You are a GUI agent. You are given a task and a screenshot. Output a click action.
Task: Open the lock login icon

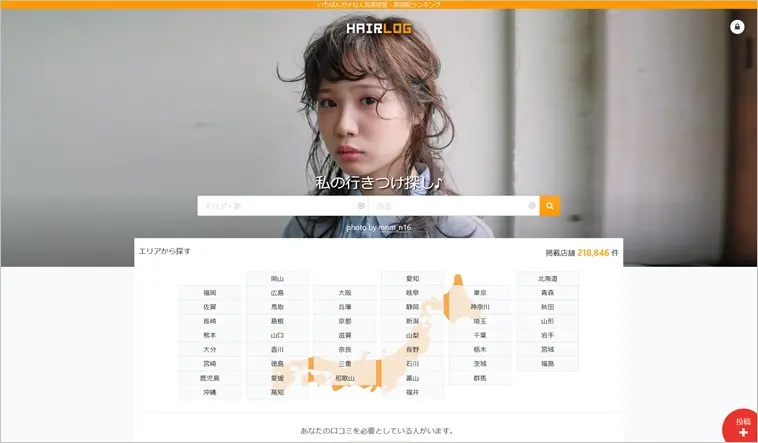[737, 27]
